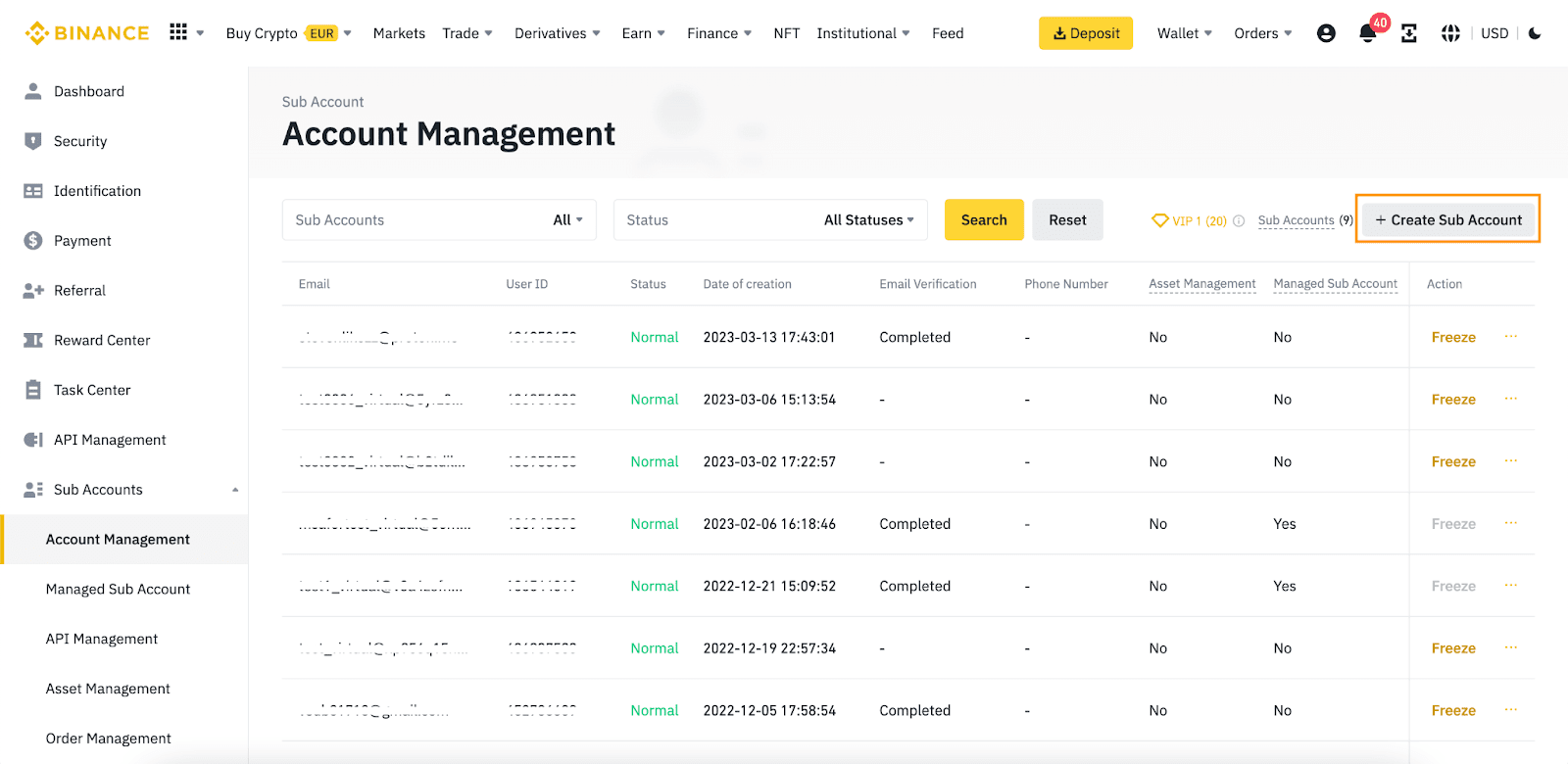
Task: Click Completed verification in 2023-02-06 row
Action: [915, 524]
